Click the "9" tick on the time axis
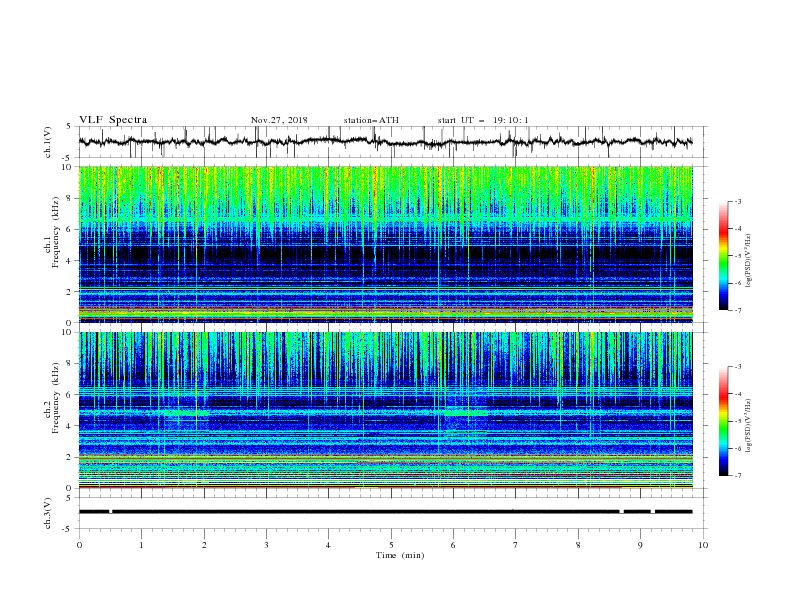 point(640,545)
